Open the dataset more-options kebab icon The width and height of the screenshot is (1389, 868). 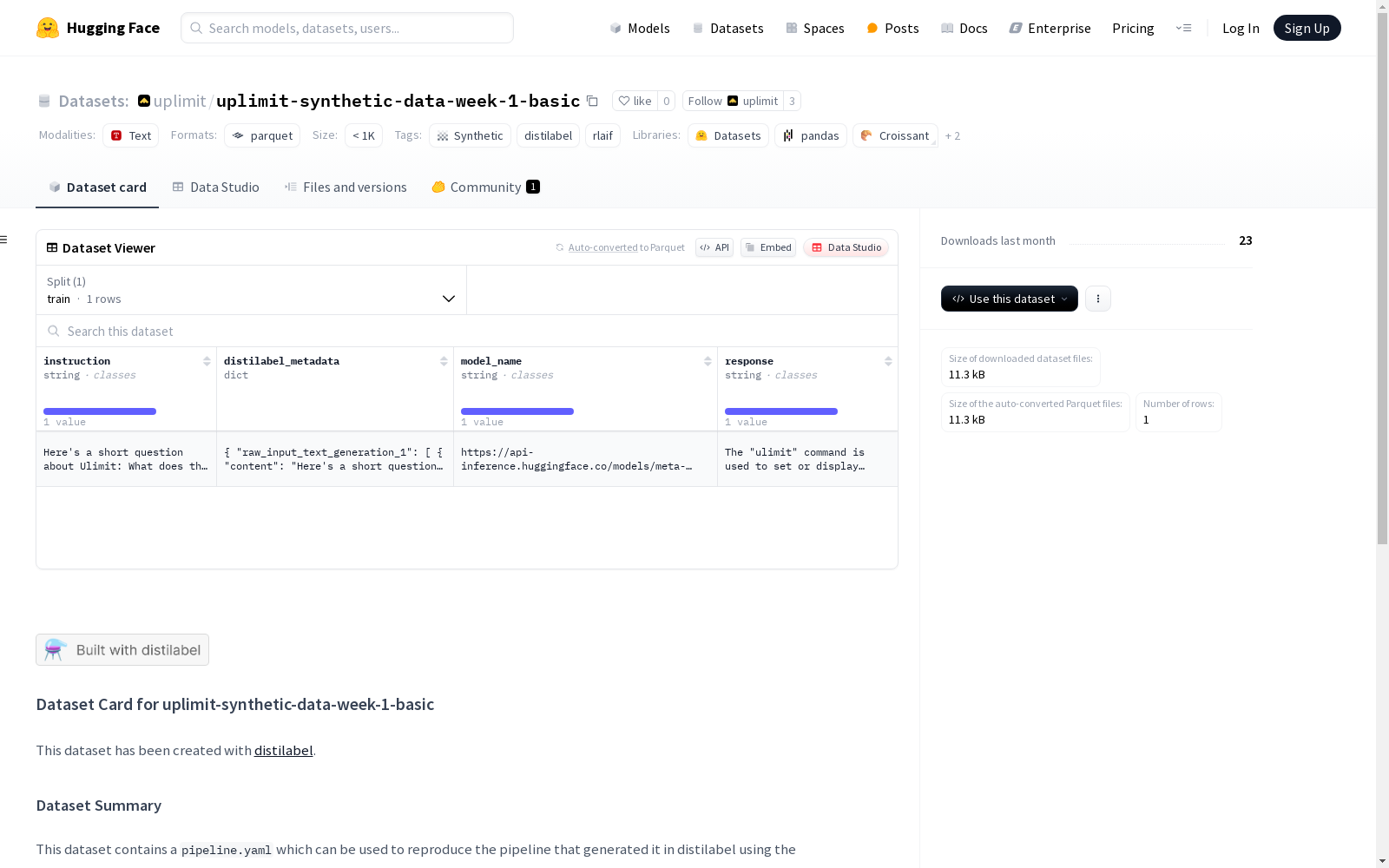[1098, 299]
